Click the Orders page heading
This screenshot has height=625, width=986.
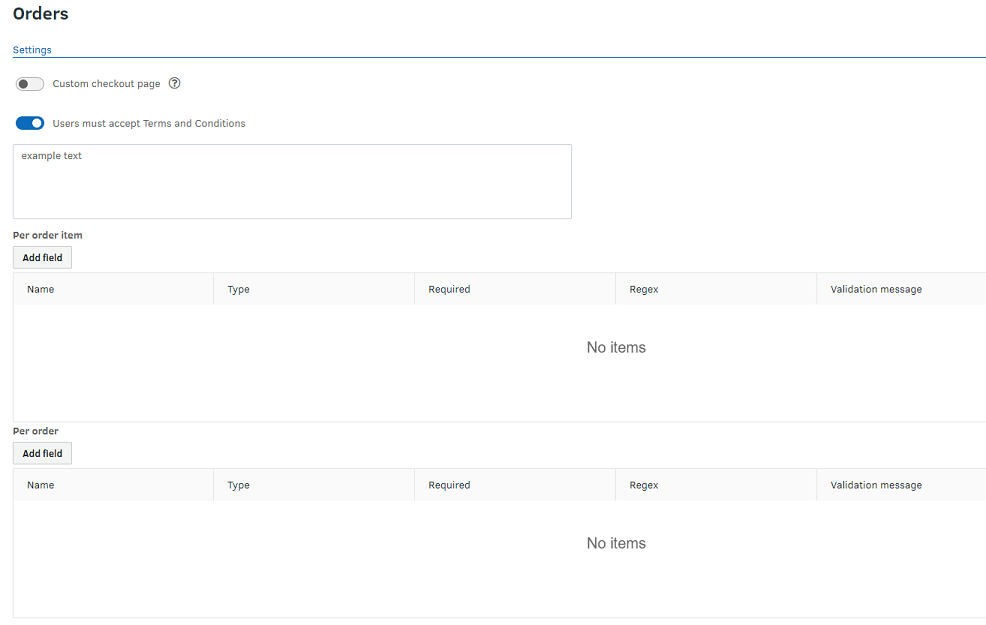point(40,13)
